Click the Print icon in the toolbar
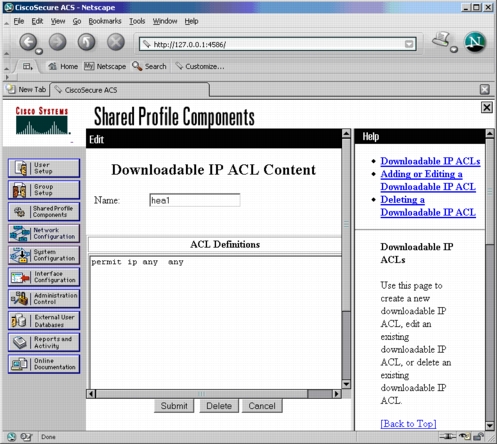 pyautogui.click(x=442, y=40)
